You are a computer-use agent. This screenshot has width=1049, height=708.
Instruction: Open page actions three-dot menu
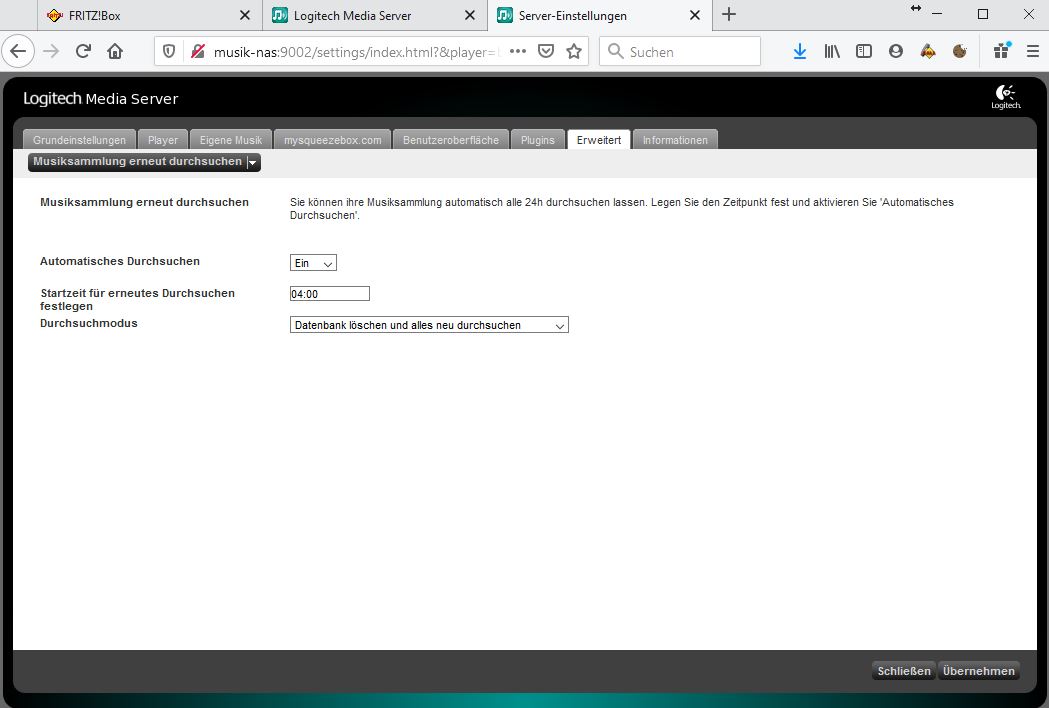(x=518, y=52)
